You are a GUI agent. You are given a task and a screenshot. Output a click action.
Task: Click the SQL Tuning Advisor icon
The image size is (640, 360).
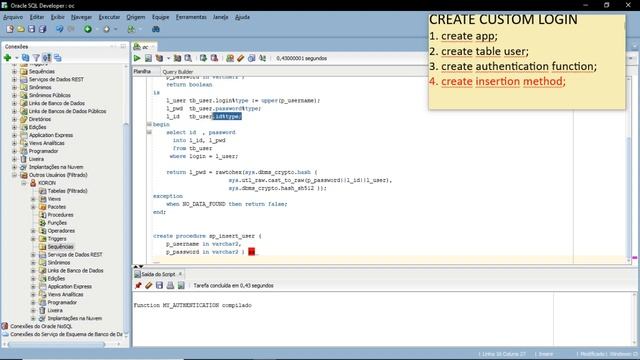(188, 58)
